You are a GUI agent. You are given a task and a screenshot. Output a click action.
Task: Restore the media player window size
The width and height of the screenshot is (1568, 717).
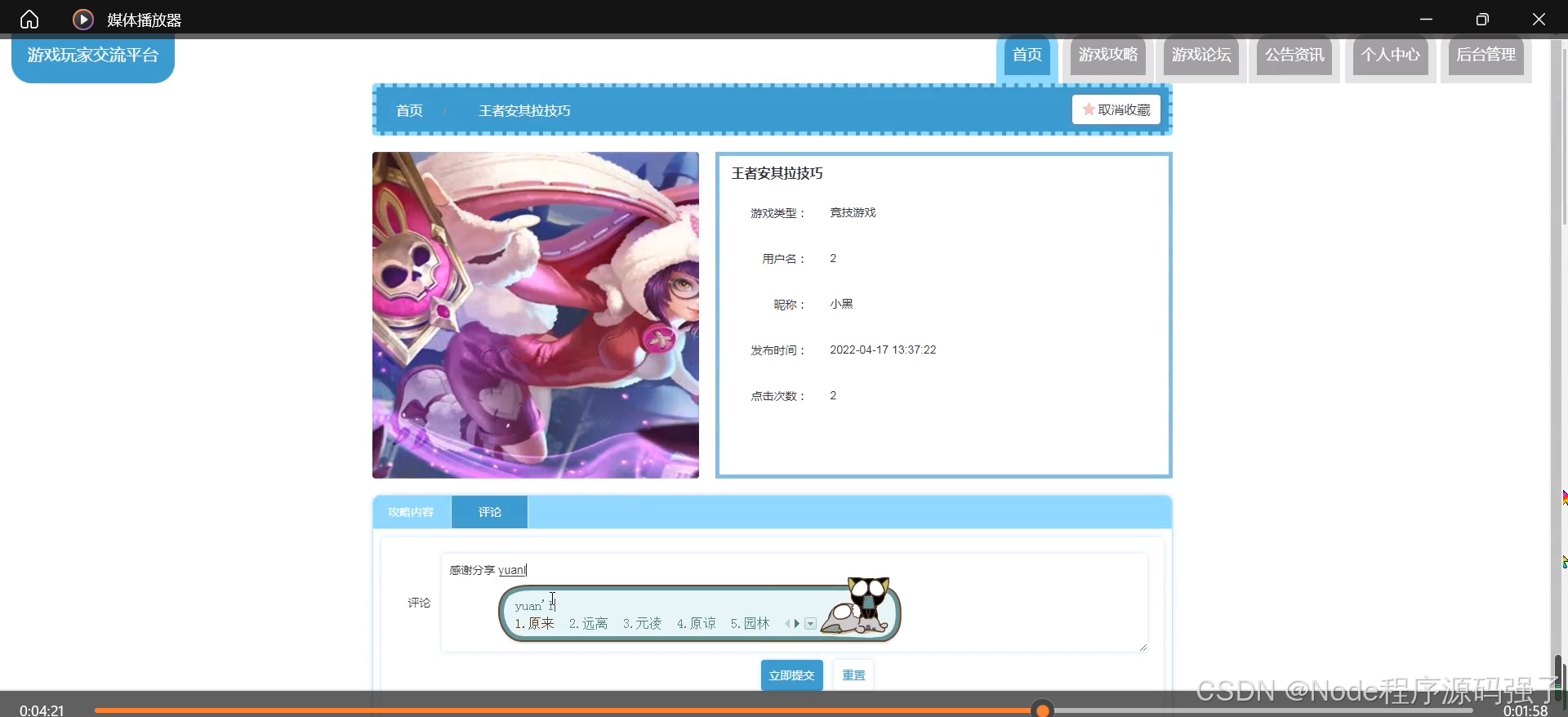click(x=1482, y=19)
